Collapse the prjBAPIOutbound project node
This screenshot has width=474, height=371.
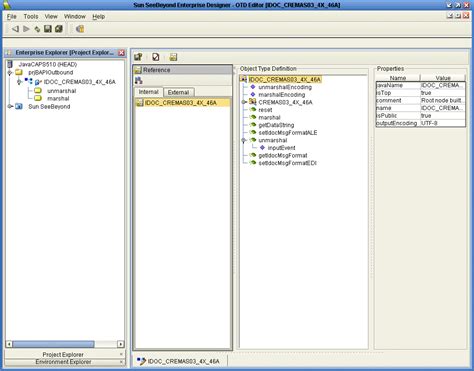(x=10, y=73)
